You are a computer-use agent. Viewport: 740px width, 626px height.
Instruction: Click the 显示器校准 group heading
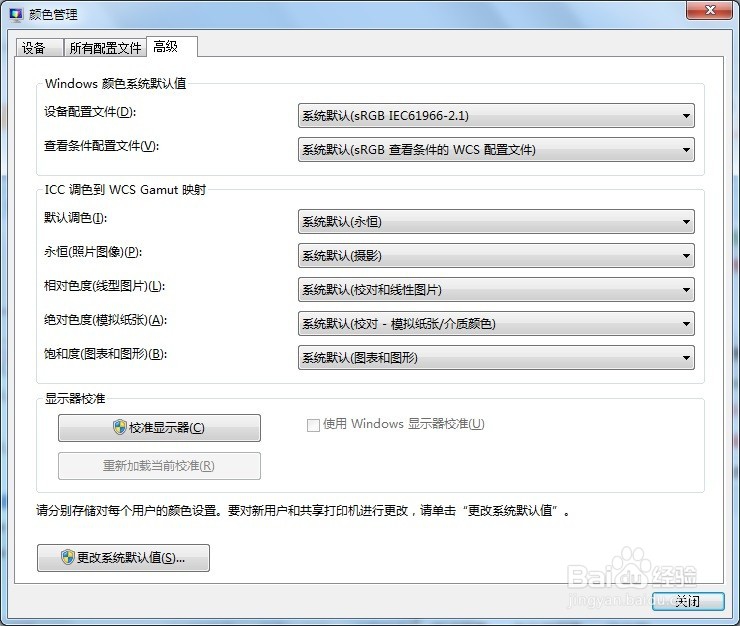coord(75,398)
